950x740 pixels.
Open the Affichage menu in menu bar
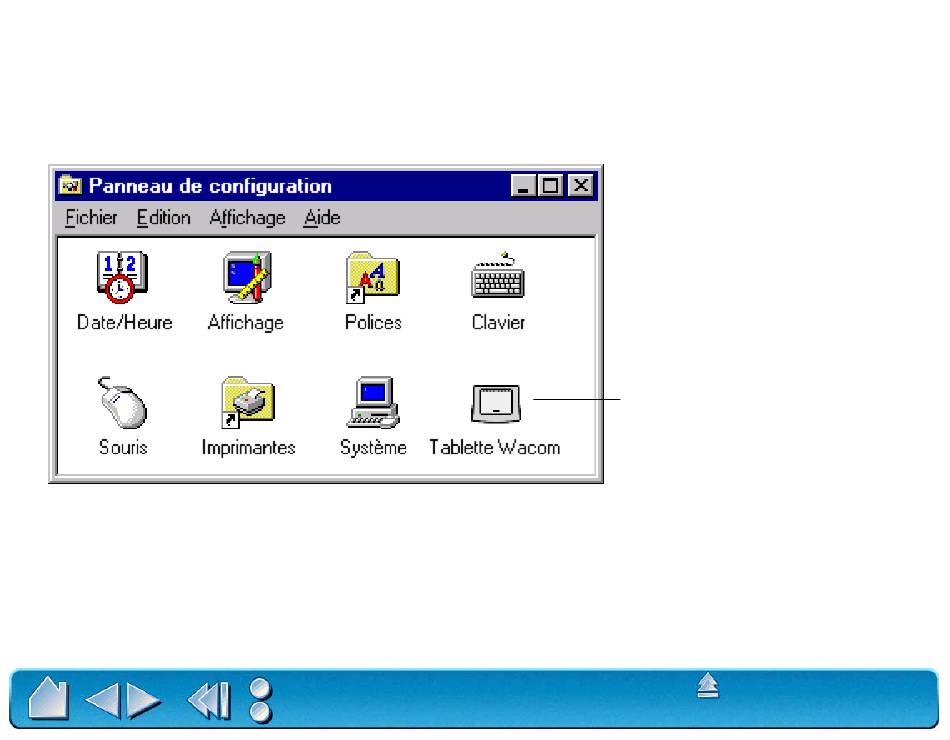point(247,218)
